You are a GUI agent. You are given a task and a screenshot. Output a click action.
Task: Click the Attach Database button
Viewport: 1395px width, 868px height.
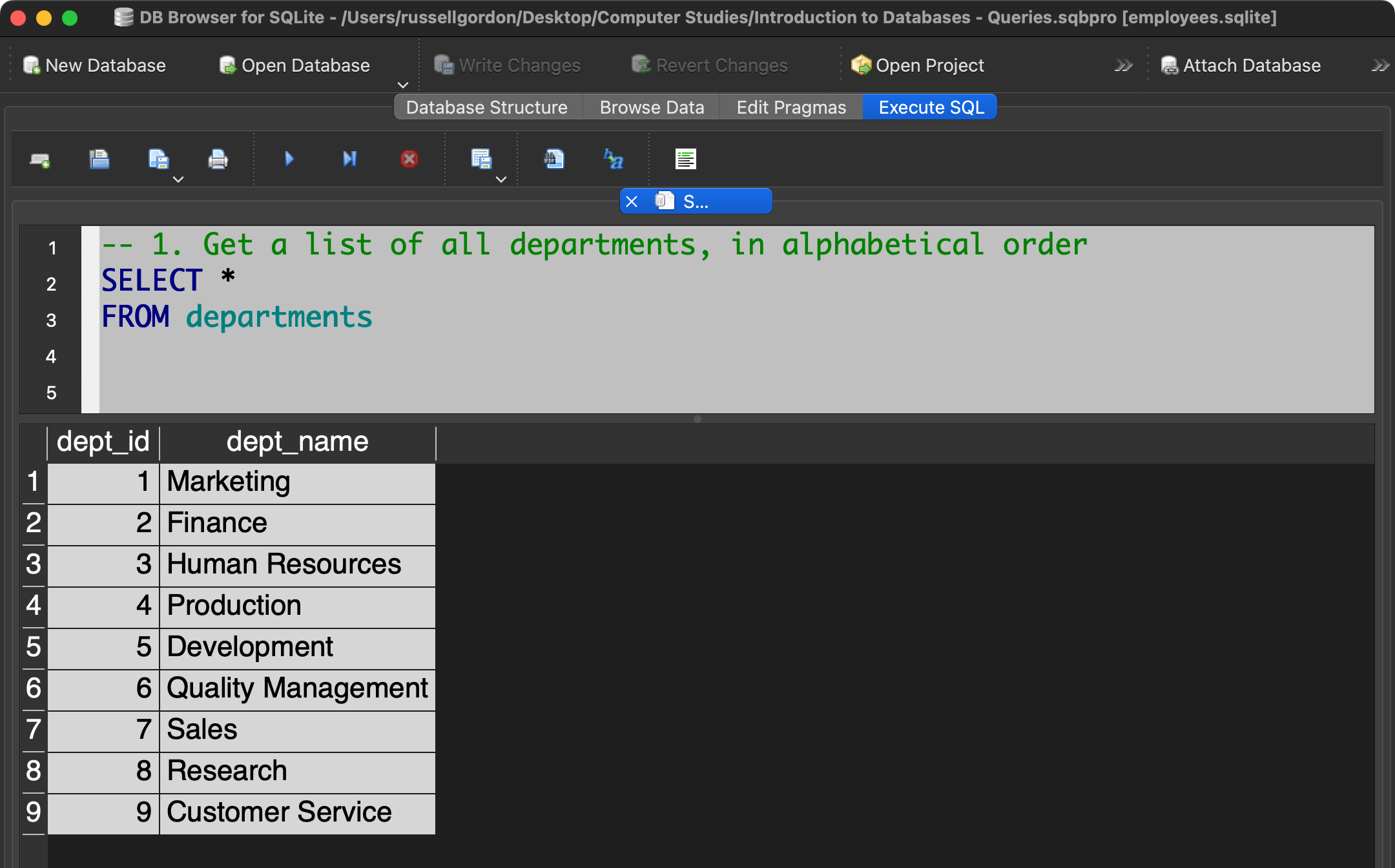click(x=1241, y=65)
